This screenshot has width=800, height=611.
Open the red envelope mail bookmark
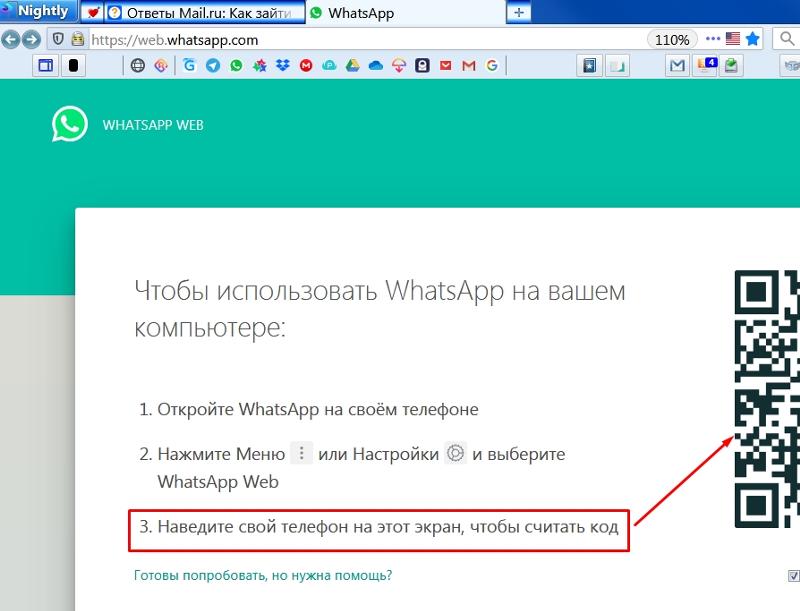[445, 65]
